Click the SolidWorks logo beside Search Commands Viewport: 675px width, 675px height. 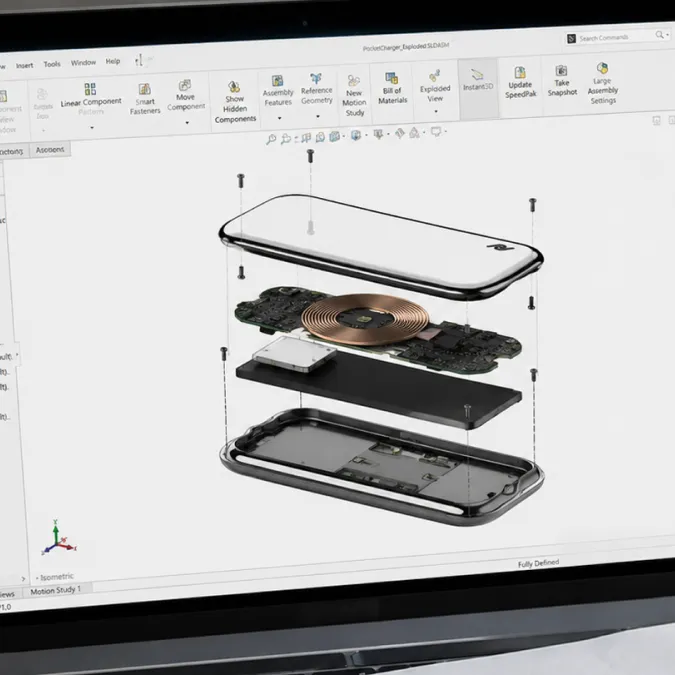571,39
